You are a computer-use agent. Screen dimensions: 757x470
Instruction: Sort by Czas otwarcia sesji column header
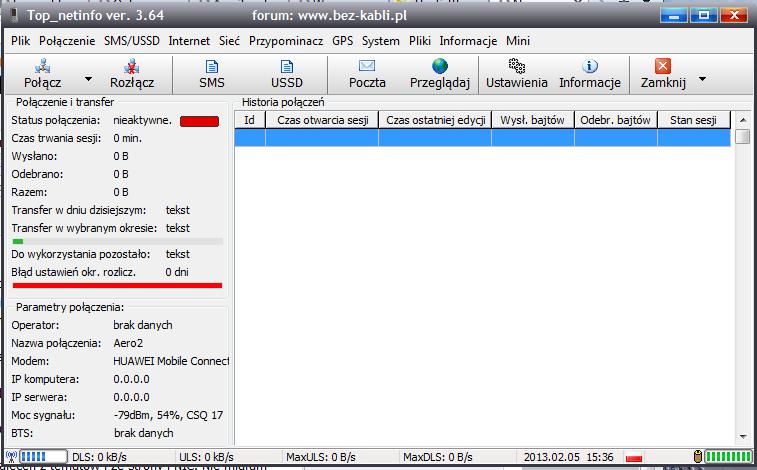click(322, 120)
